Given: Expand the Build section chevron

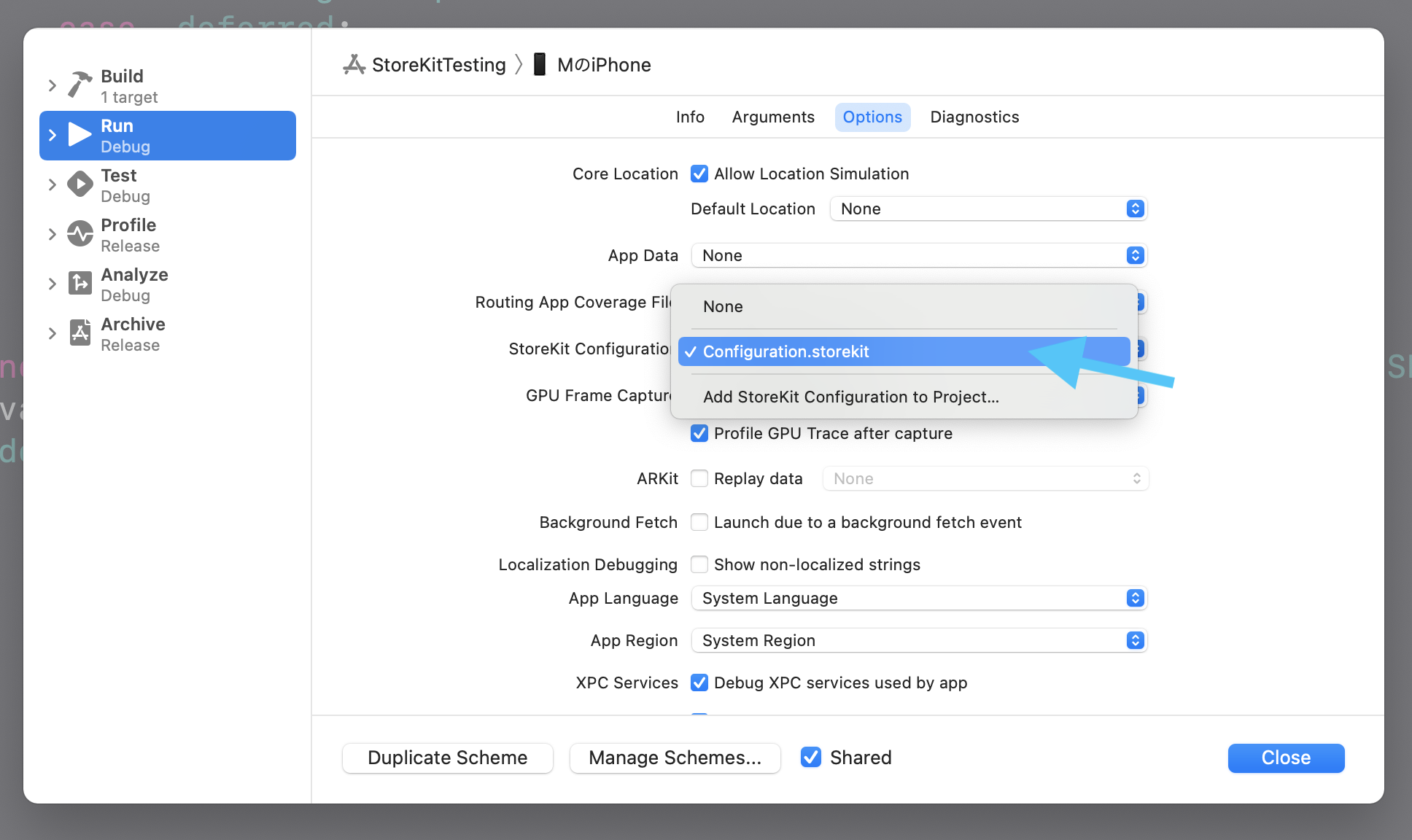Looking at the screenshot, I should 52,85.
